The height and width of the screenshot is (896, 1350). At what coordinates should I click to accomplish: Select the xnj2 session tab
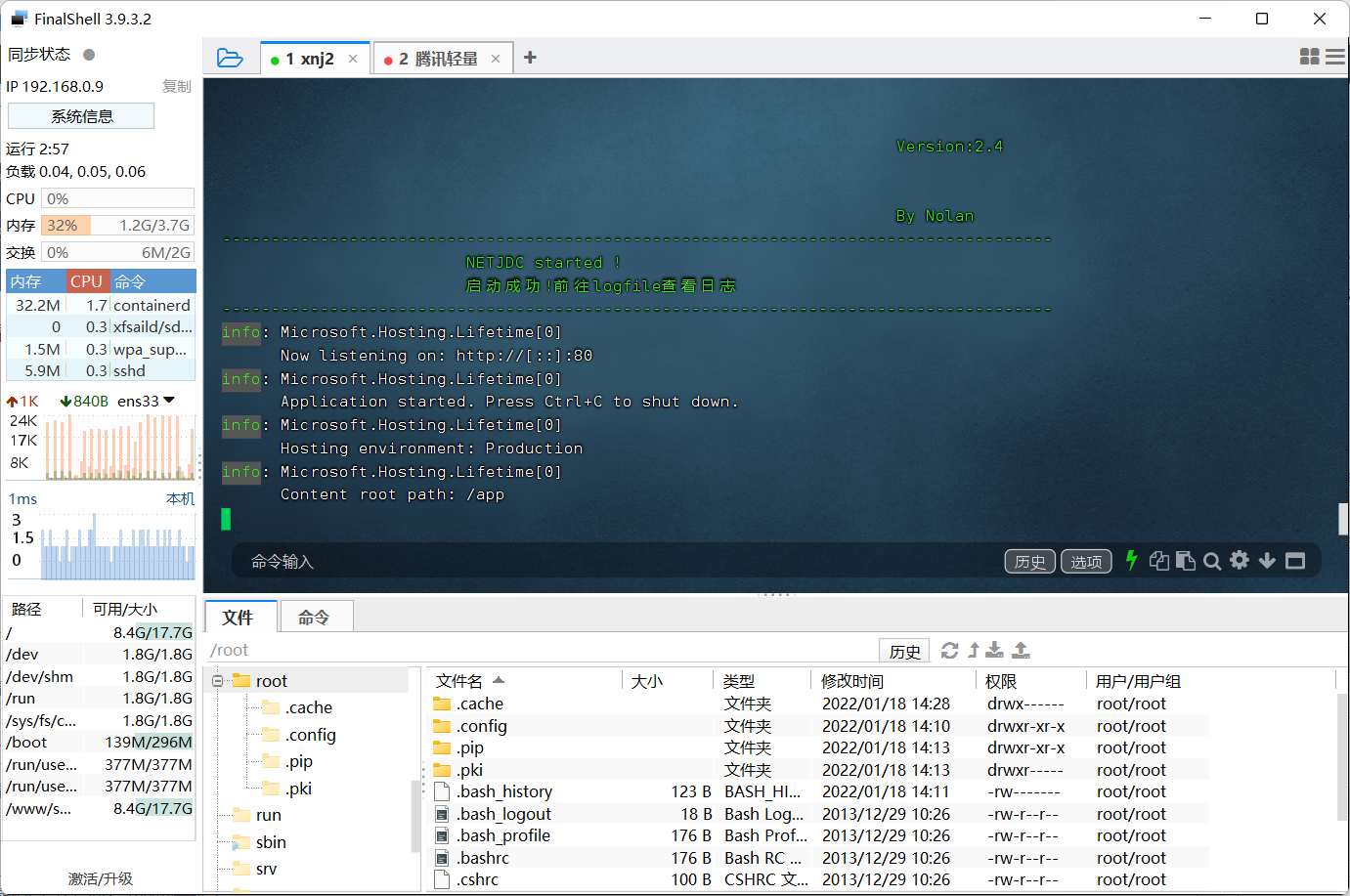coord(315,59)
